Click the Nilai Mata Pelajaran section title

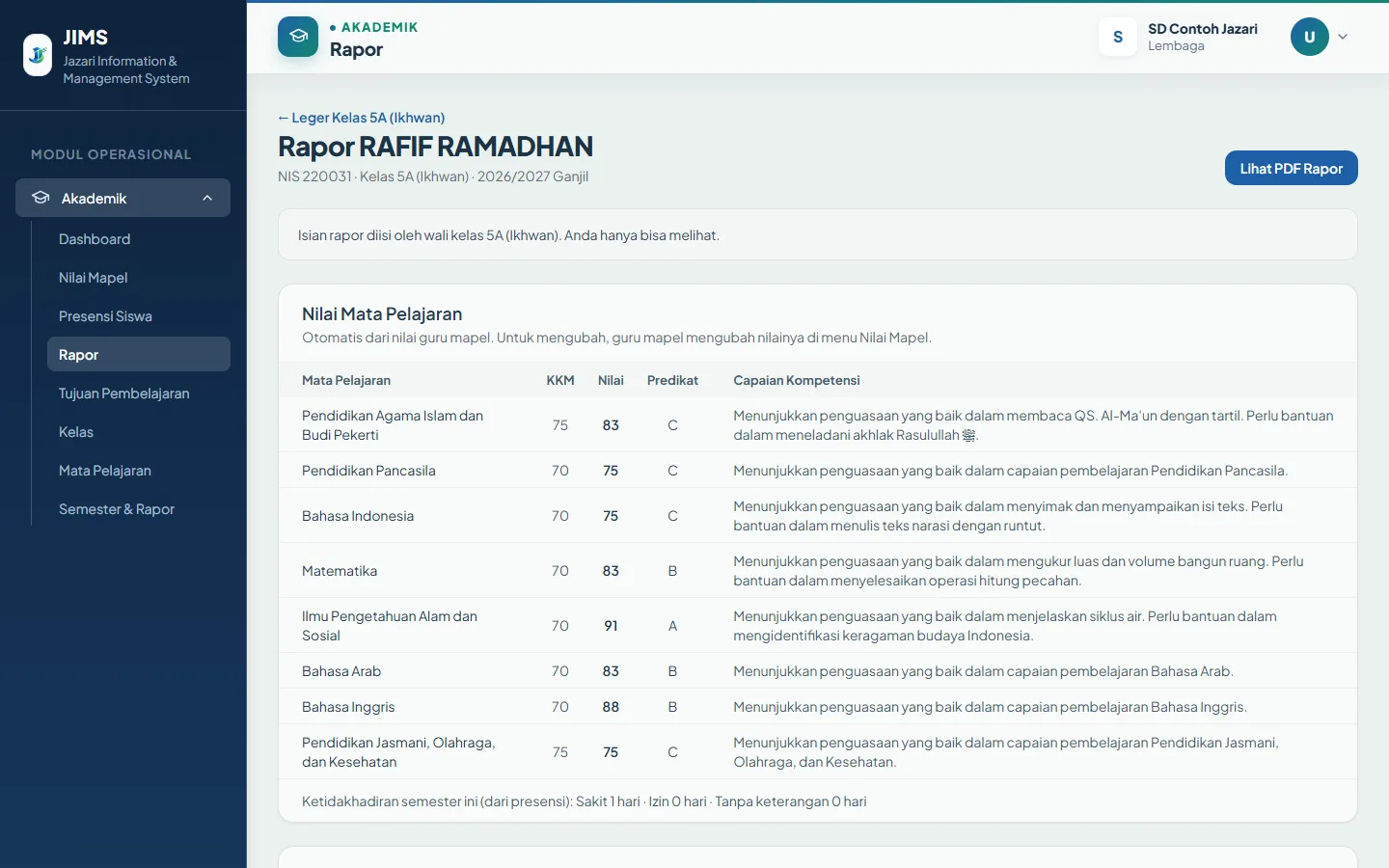(382, 313)
